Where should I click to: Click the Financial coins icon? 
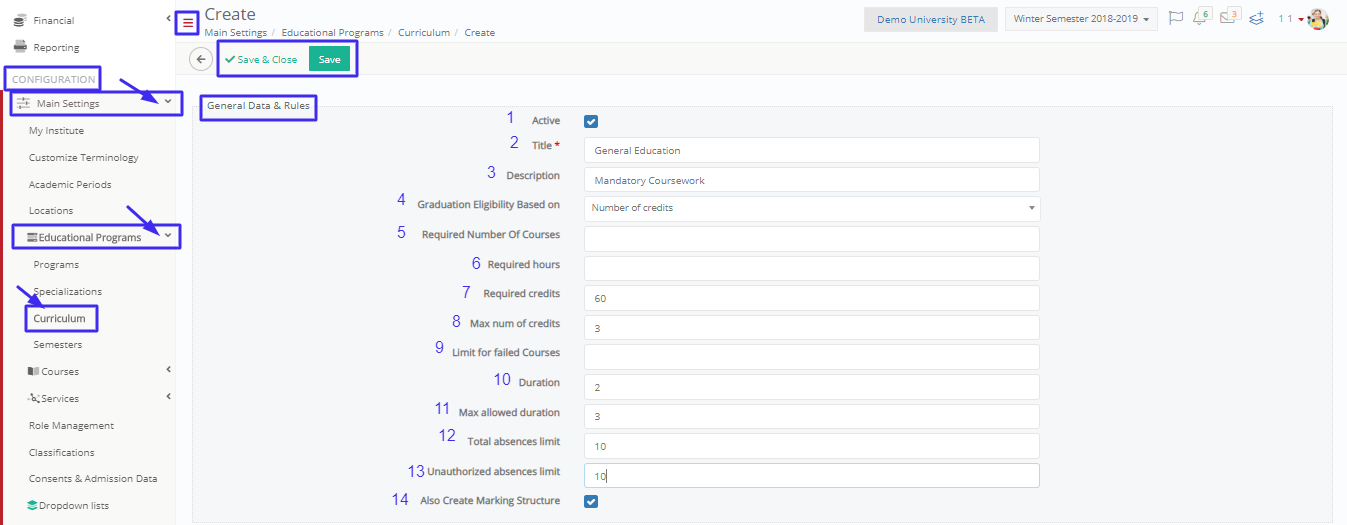click(x=19, y=20)
